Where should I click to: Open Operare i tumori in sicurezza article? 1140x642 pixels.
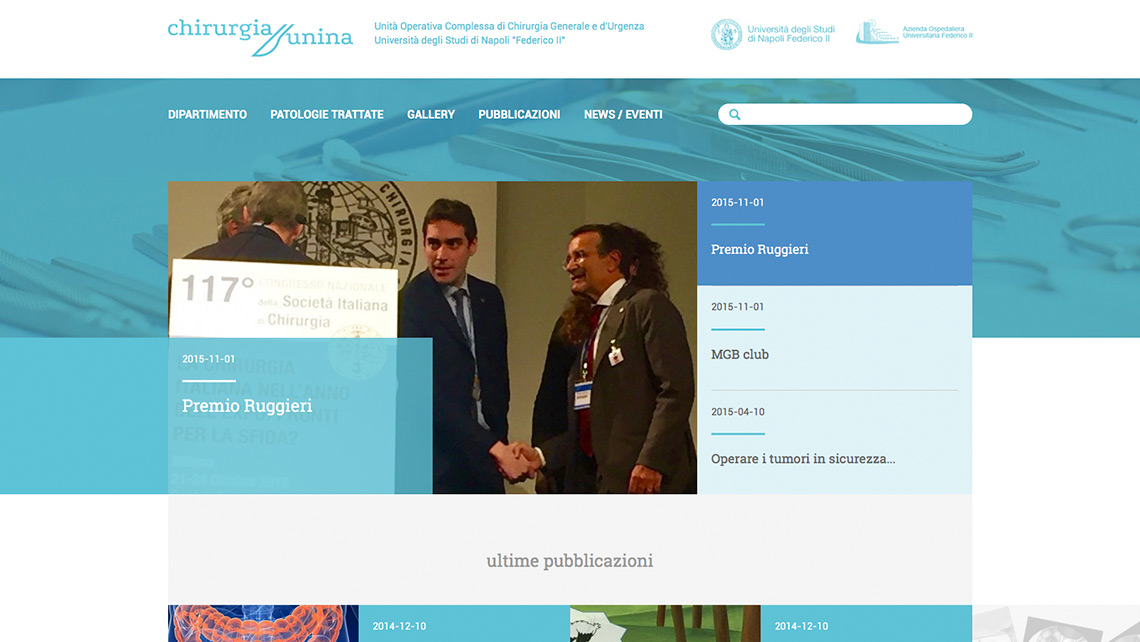point(803,459)
